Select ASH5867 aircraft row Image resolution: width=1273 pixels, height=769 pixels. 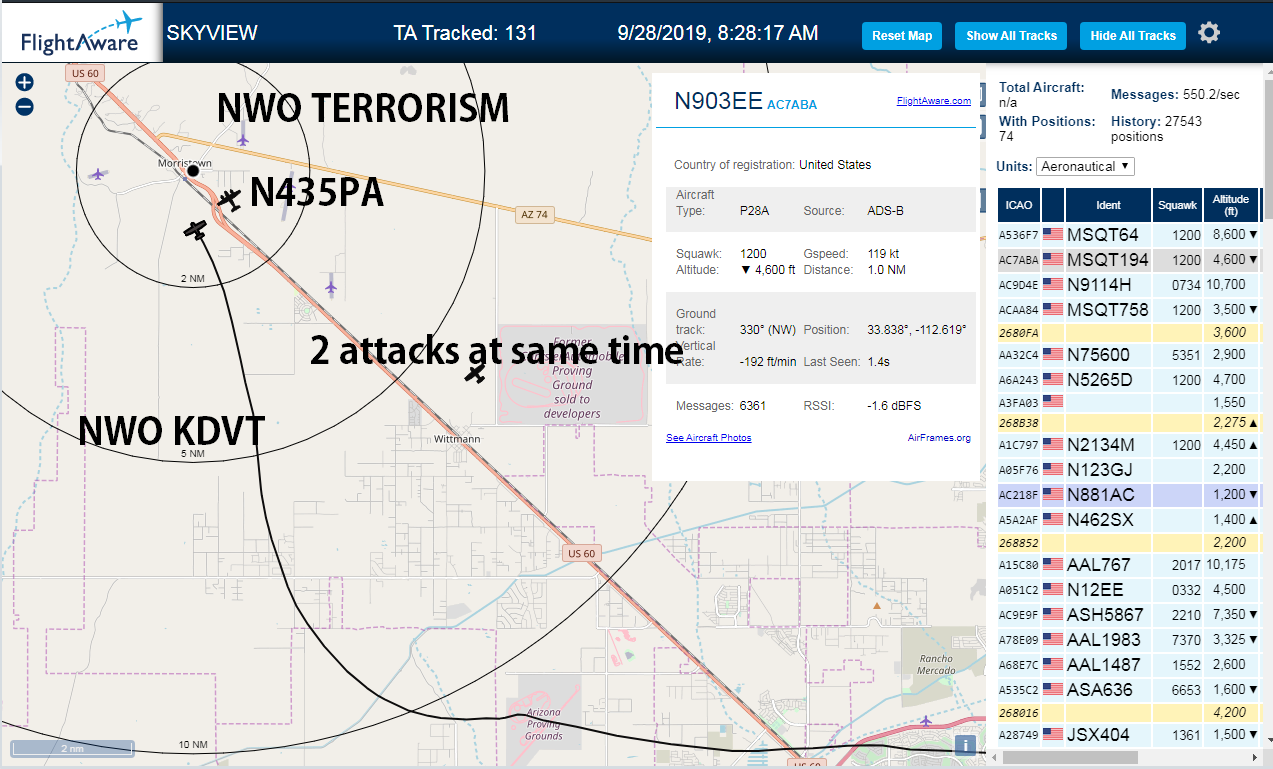(1129, 615)
